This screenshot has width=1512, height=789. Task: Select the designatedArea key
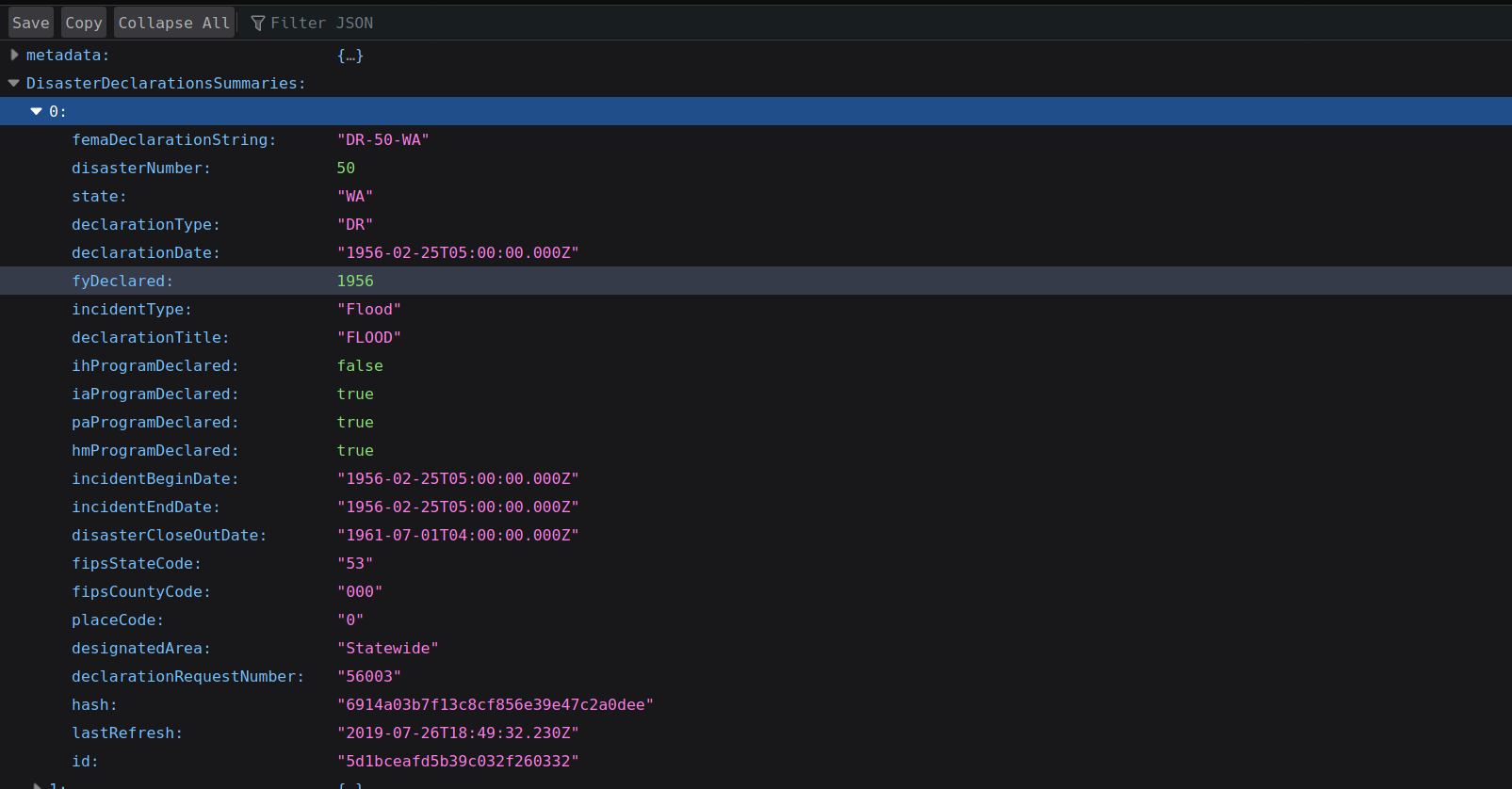pyautogui.click(x=141, y=648)
